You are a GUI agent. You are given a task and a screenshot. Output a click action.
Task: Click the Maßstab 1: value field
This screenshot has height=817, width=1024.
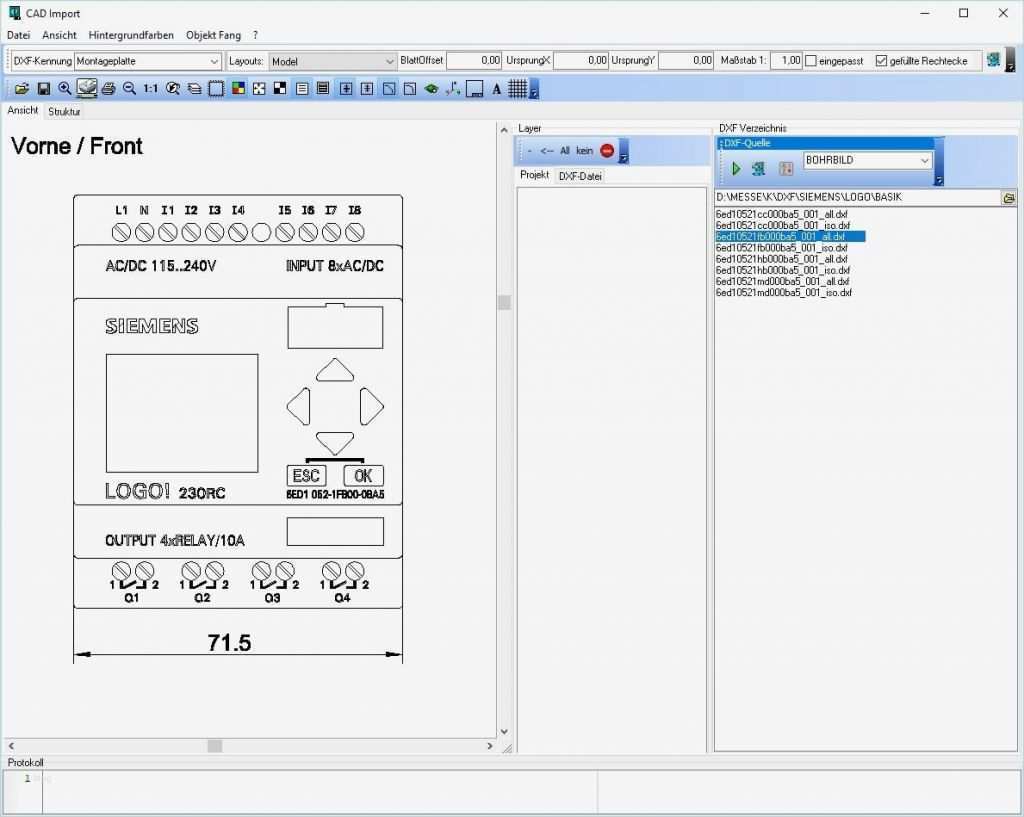(x=786, y=61)
